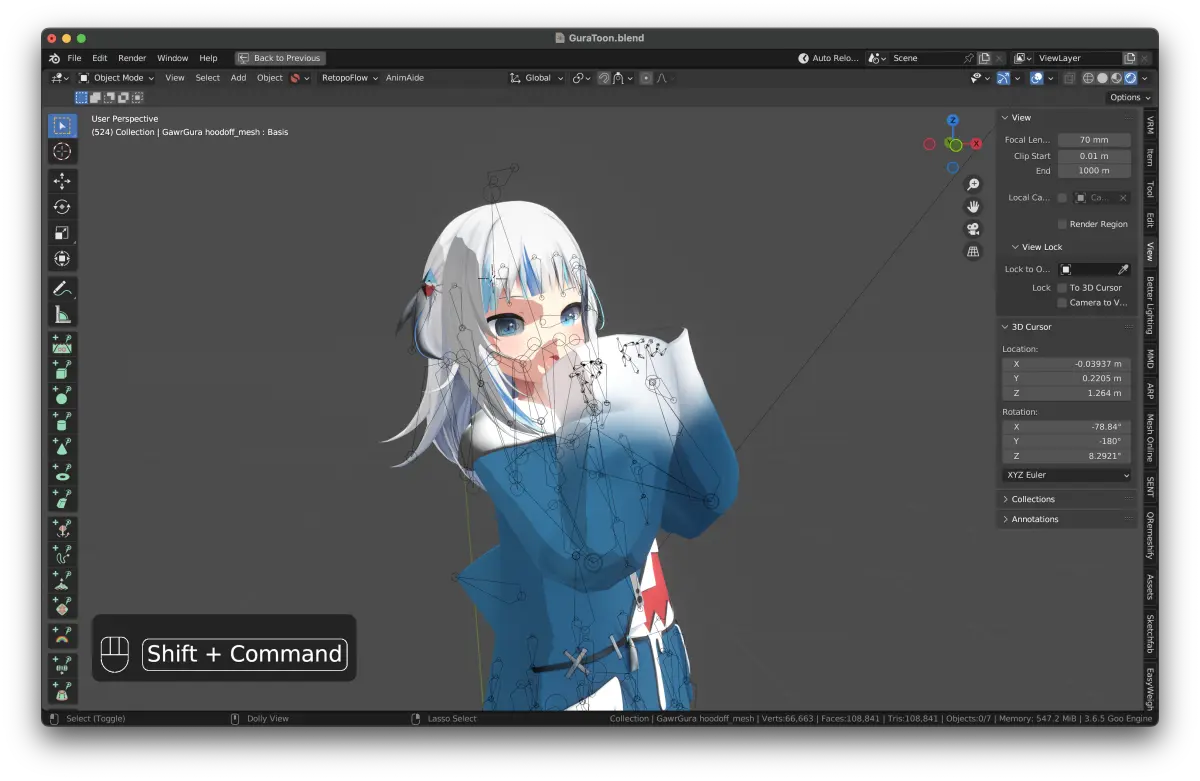Open the Window menu
The image size is (1200, 781).
coord(172,58)
